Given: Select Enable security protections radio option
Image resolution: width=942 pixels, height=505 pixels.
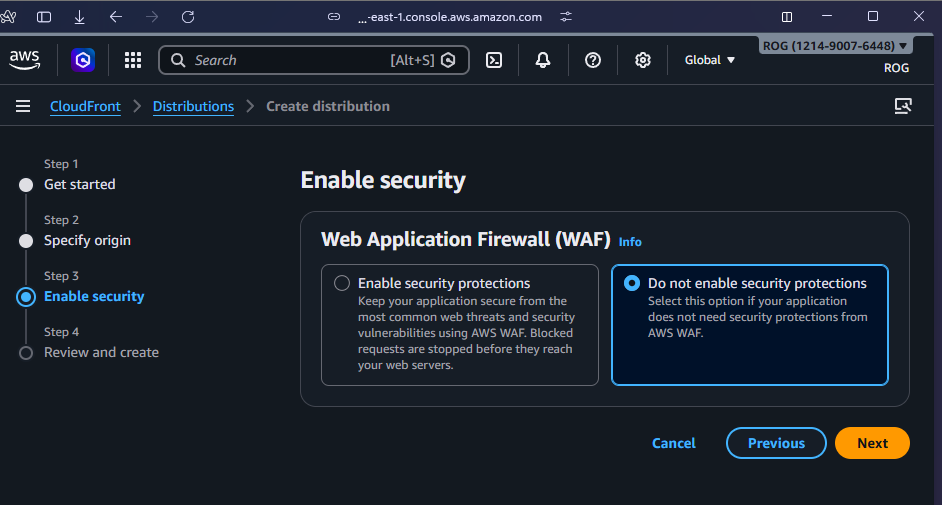Looking at the screenshot, I should [x=342, y=284].
